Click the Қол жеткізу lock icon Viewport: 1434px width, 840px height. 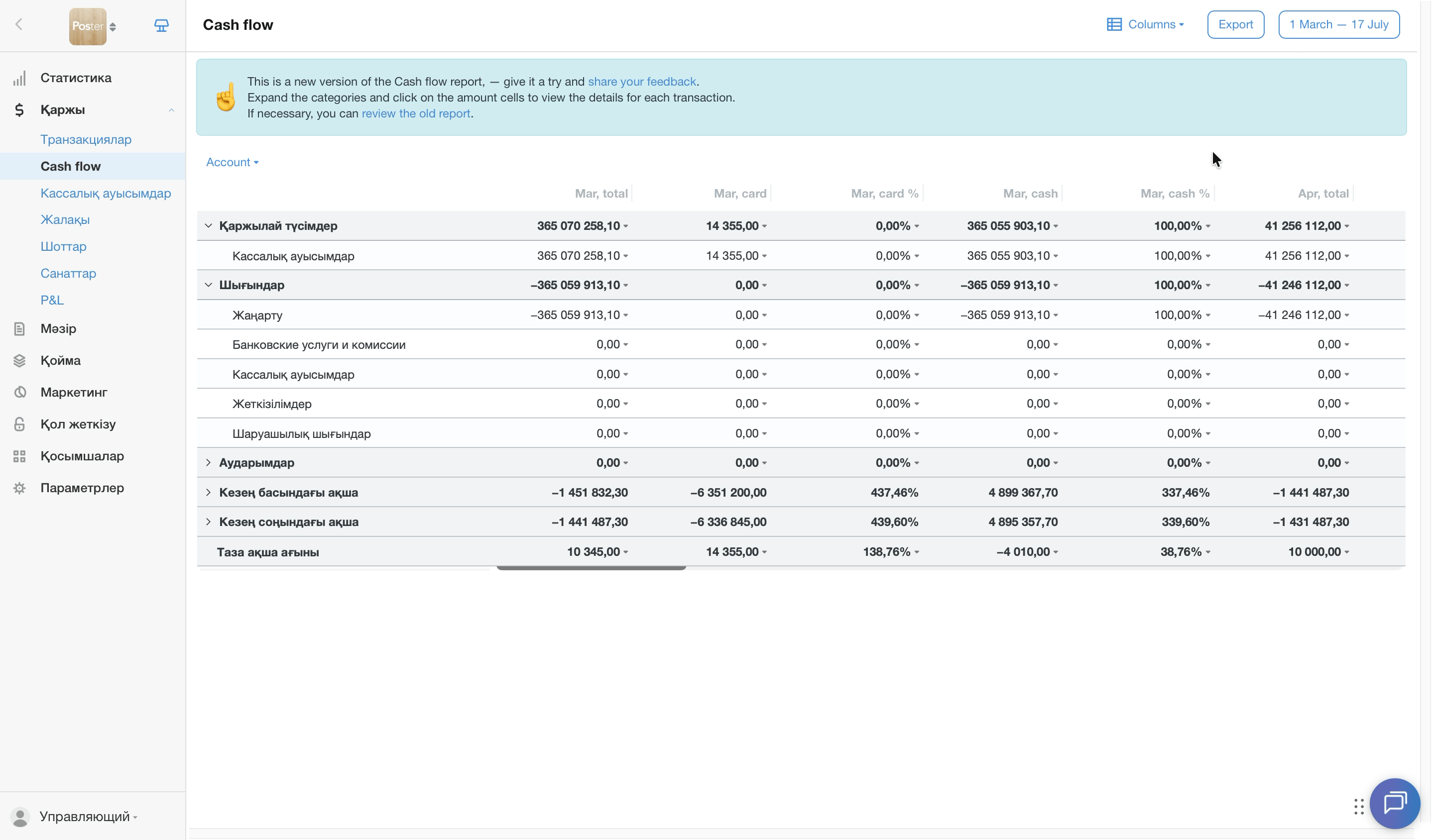click(x=19, y=425)
